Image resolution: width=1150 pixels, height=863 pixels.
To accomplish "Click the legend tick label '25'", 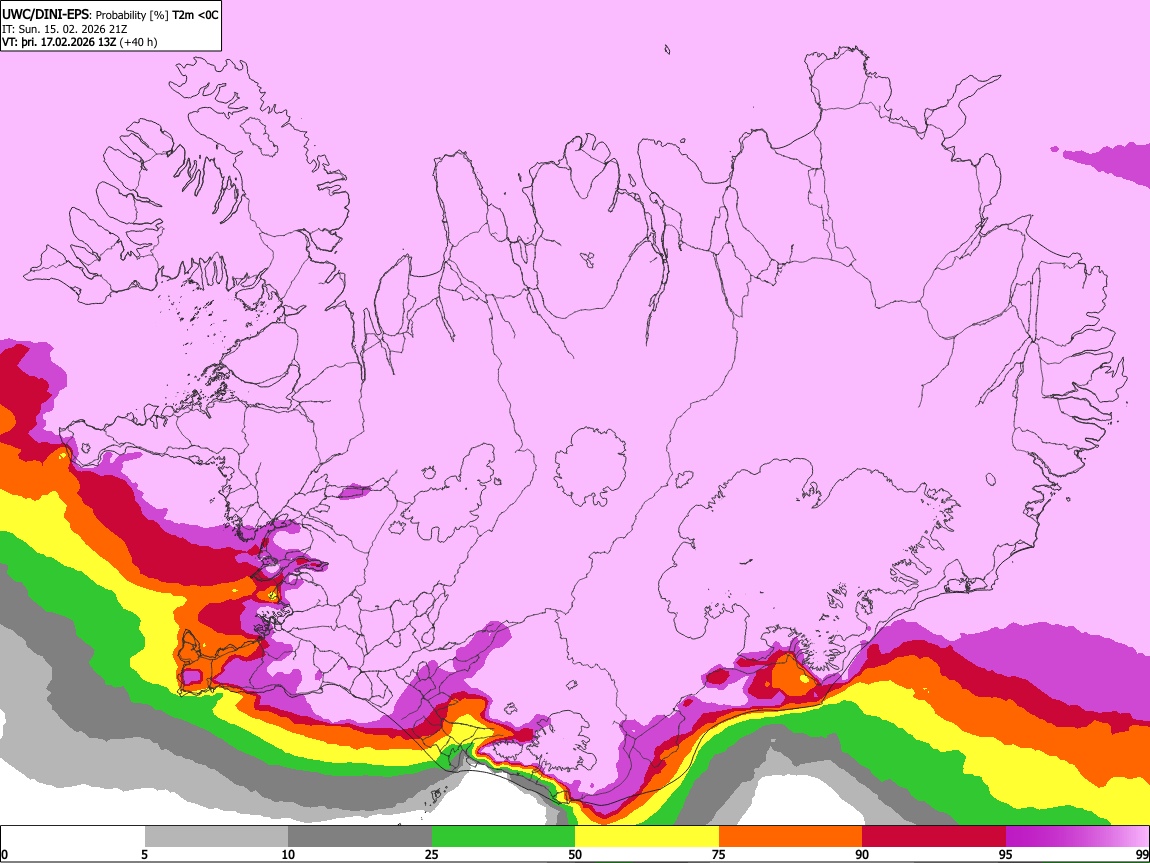I will point(432,855).
